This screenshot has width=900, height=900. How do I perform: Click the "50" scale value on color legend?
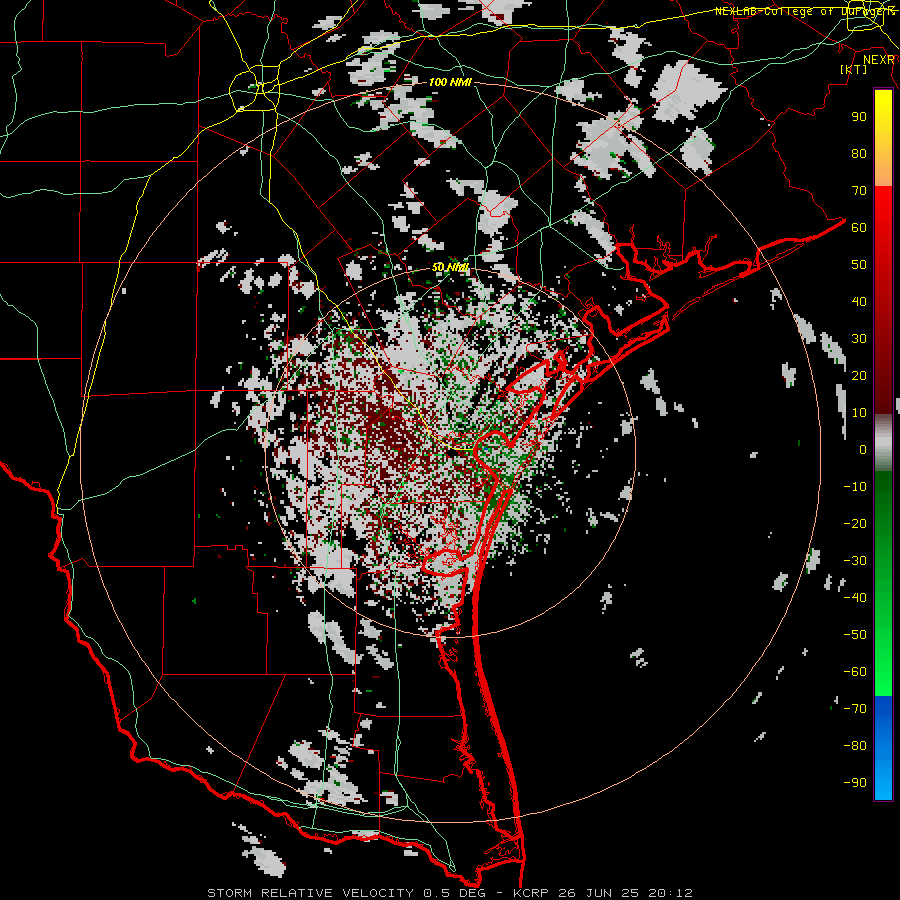(x=859, y=265)
